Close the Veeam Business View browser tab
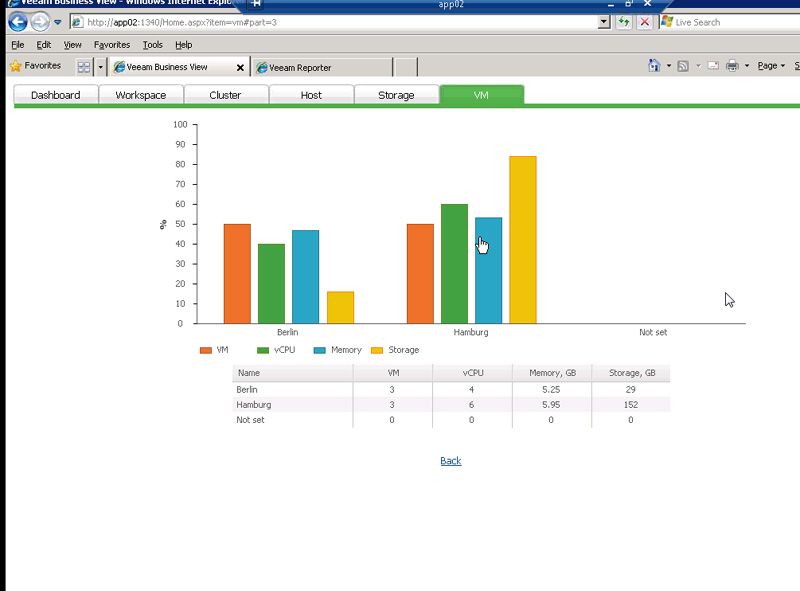Image resolution: width=800 pixels, height=591 pixels. click(239, 68)
